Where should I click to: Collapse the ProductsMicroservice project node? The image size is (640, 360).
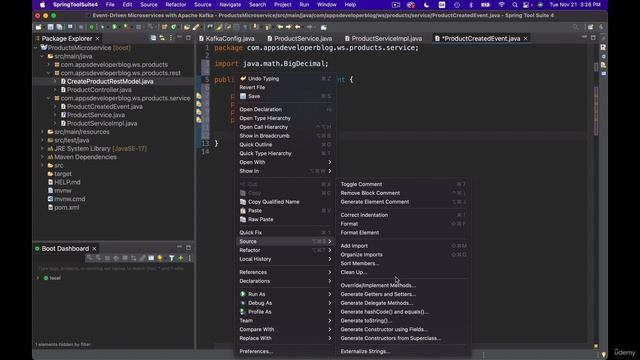tap(36, 48)
